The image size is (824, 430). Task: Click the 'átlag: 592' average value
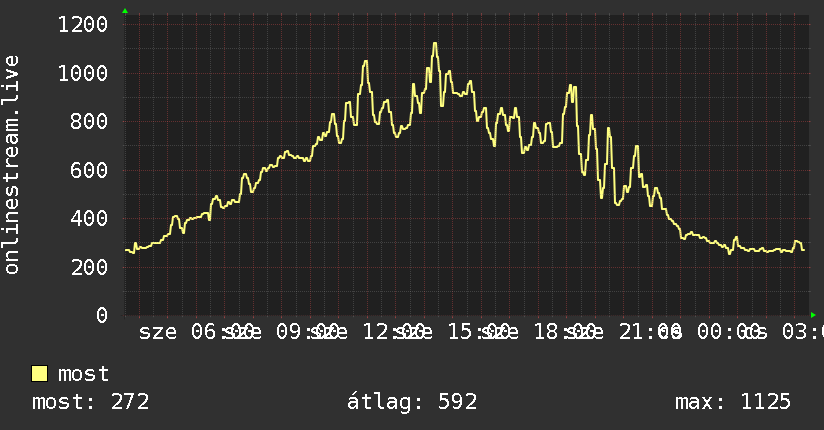[x=411, y=402]
